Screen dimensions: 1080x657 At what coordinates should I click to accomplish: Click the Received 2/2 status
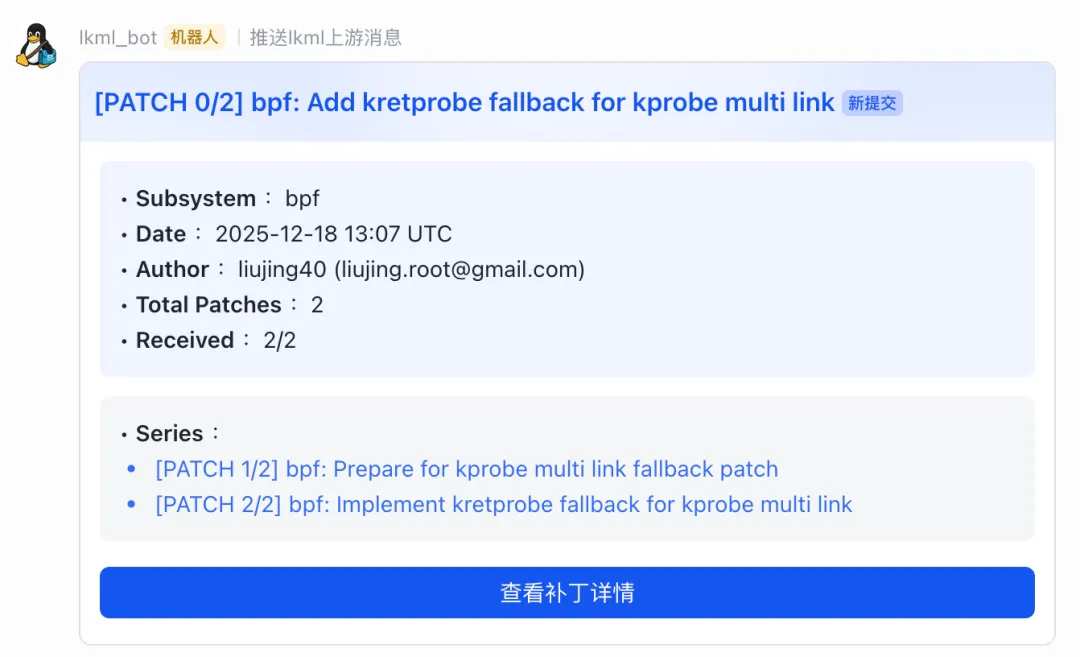coord(280,340)
